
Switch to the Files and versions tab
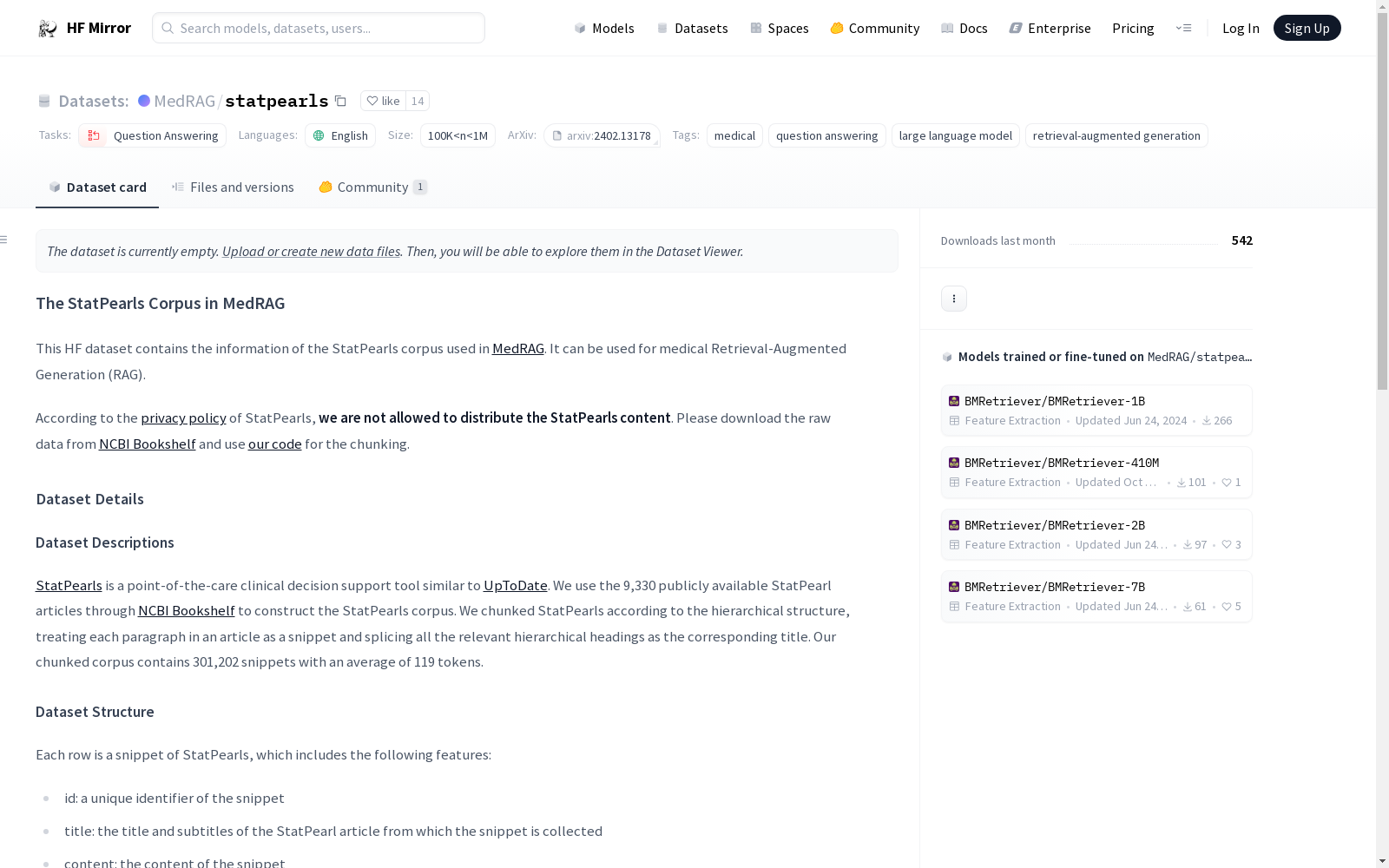coord(233,187)
